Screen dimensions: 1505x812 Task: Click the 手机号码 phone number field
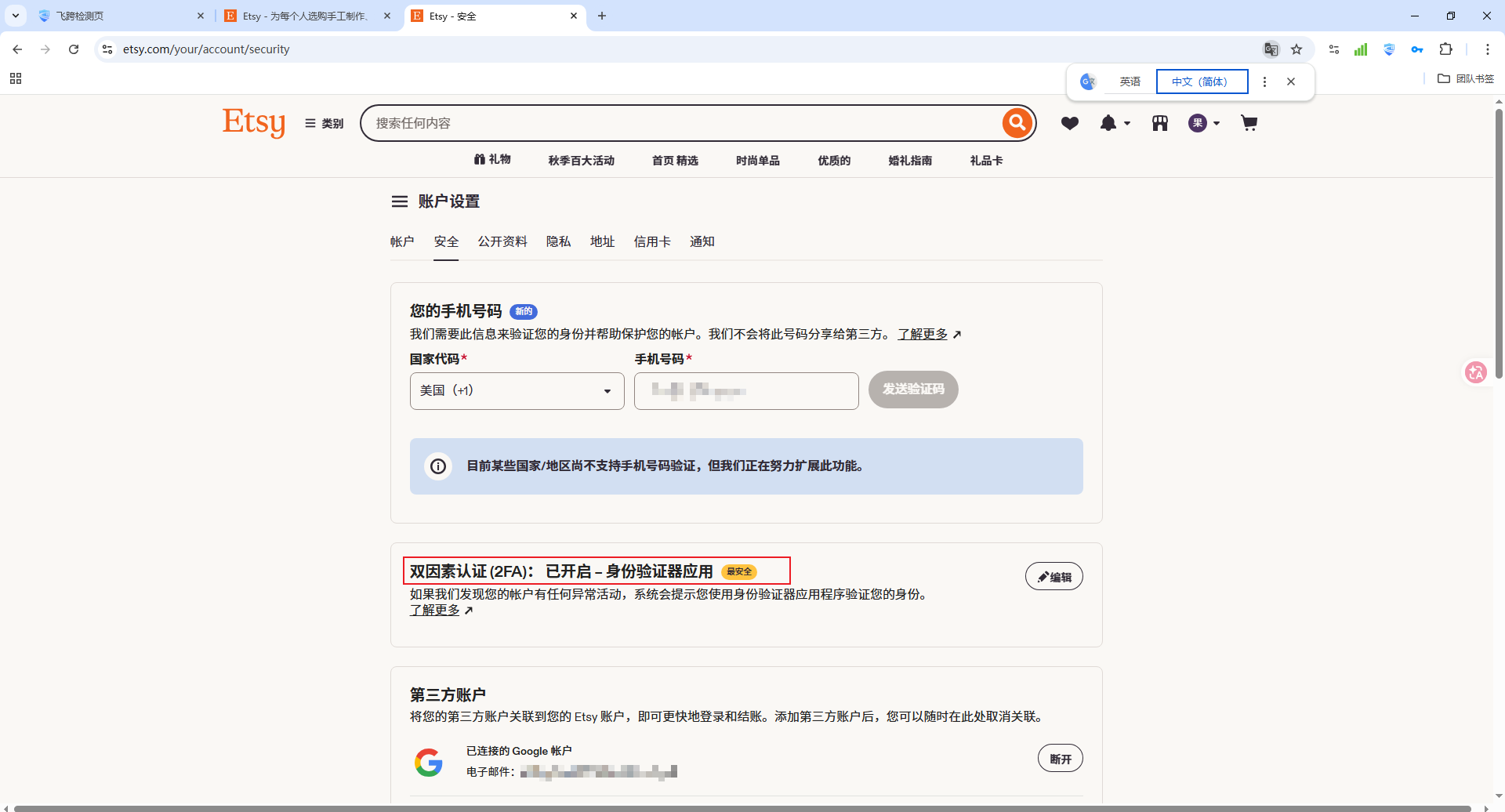point(746,390)
